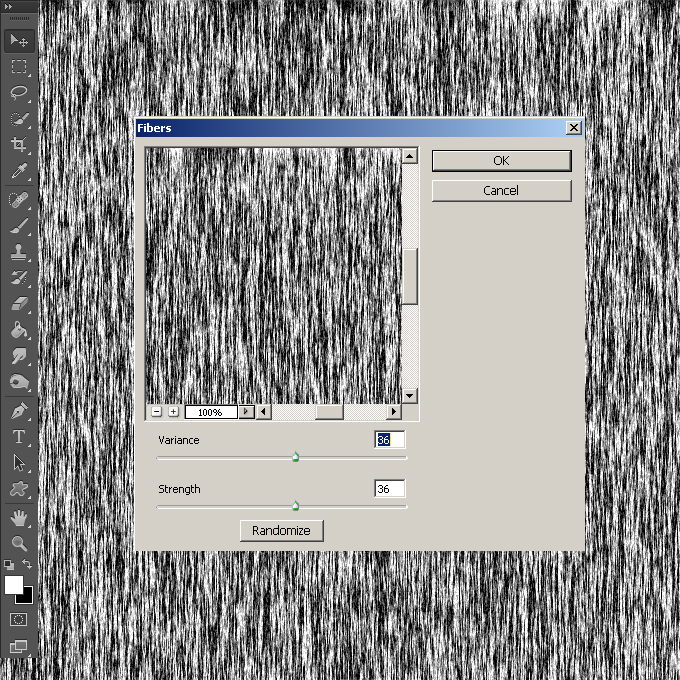Open the black background color swatch

click(27, 598)
